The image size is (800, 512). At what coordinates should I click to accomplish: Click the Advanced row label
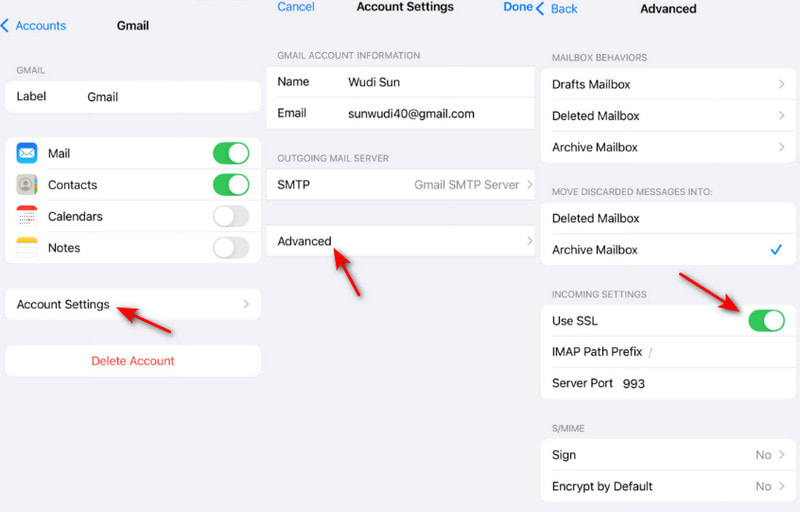(x=304, y=241)
